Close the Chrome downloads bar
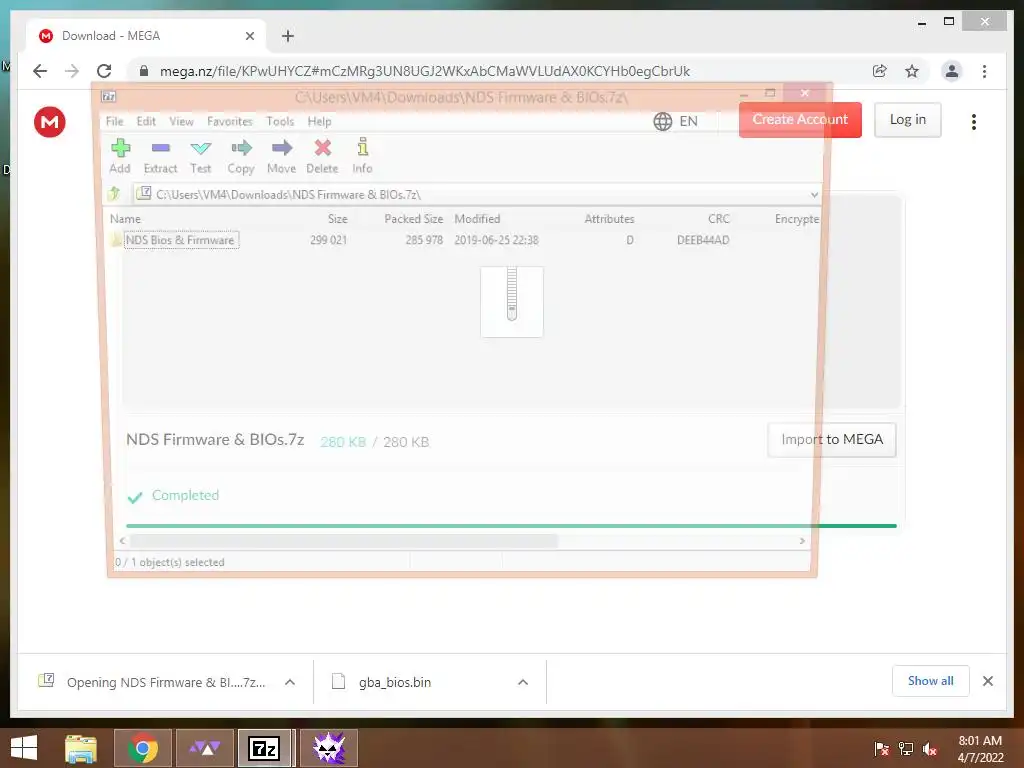The height and width of the screenshot is (768, 1024). click(x=988, y=681)
